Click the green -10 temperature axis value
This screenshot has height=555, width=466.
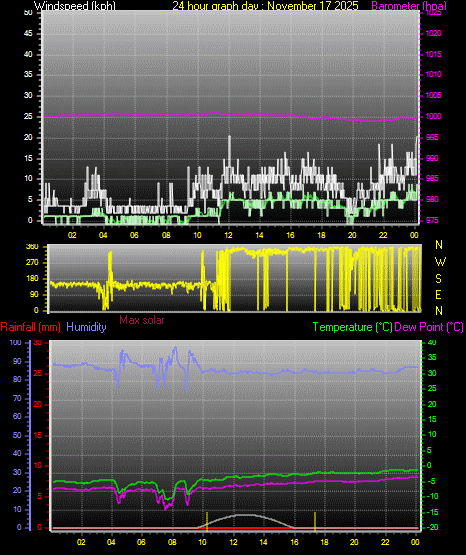432,496
